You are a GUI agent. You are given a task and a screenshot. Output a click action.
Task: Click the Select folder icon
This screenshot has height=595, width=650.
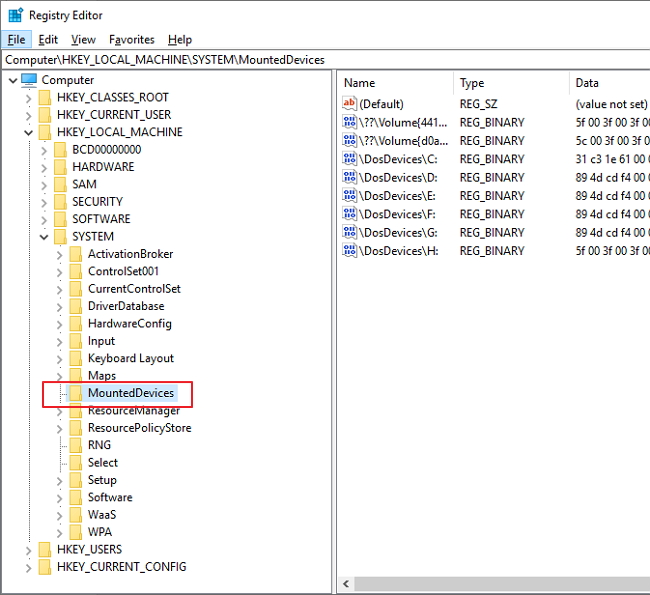click(75, 463)
